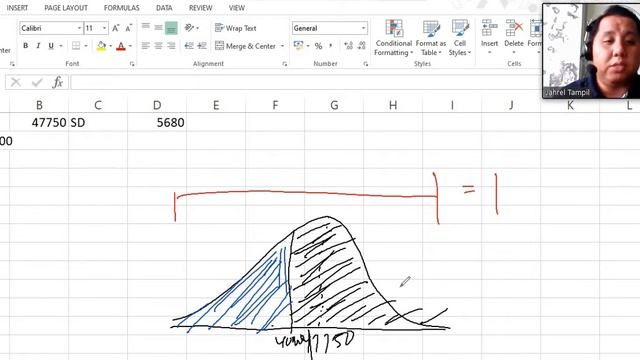Open Cell Styles gallery
640x360 pixels.
460,38
